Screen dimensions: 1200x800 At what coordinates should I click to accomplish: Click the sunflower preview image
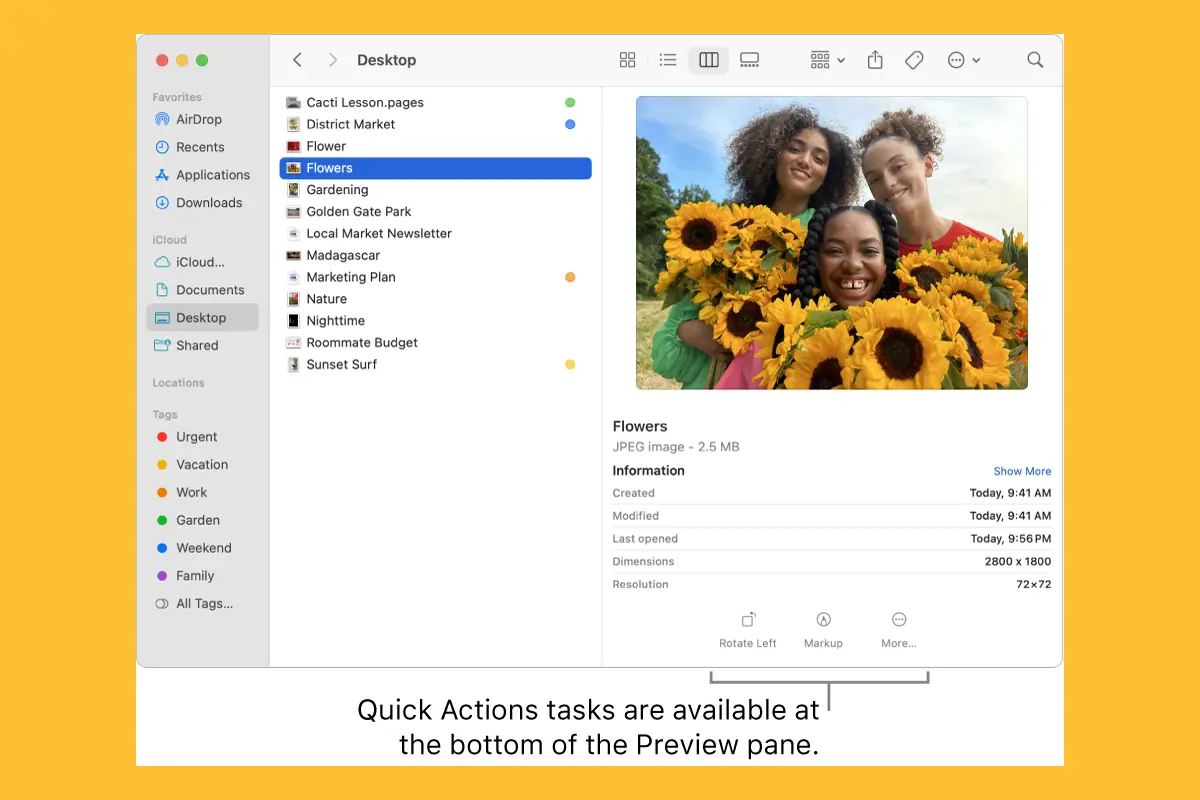pyautogui.click(x=831, y=243)
